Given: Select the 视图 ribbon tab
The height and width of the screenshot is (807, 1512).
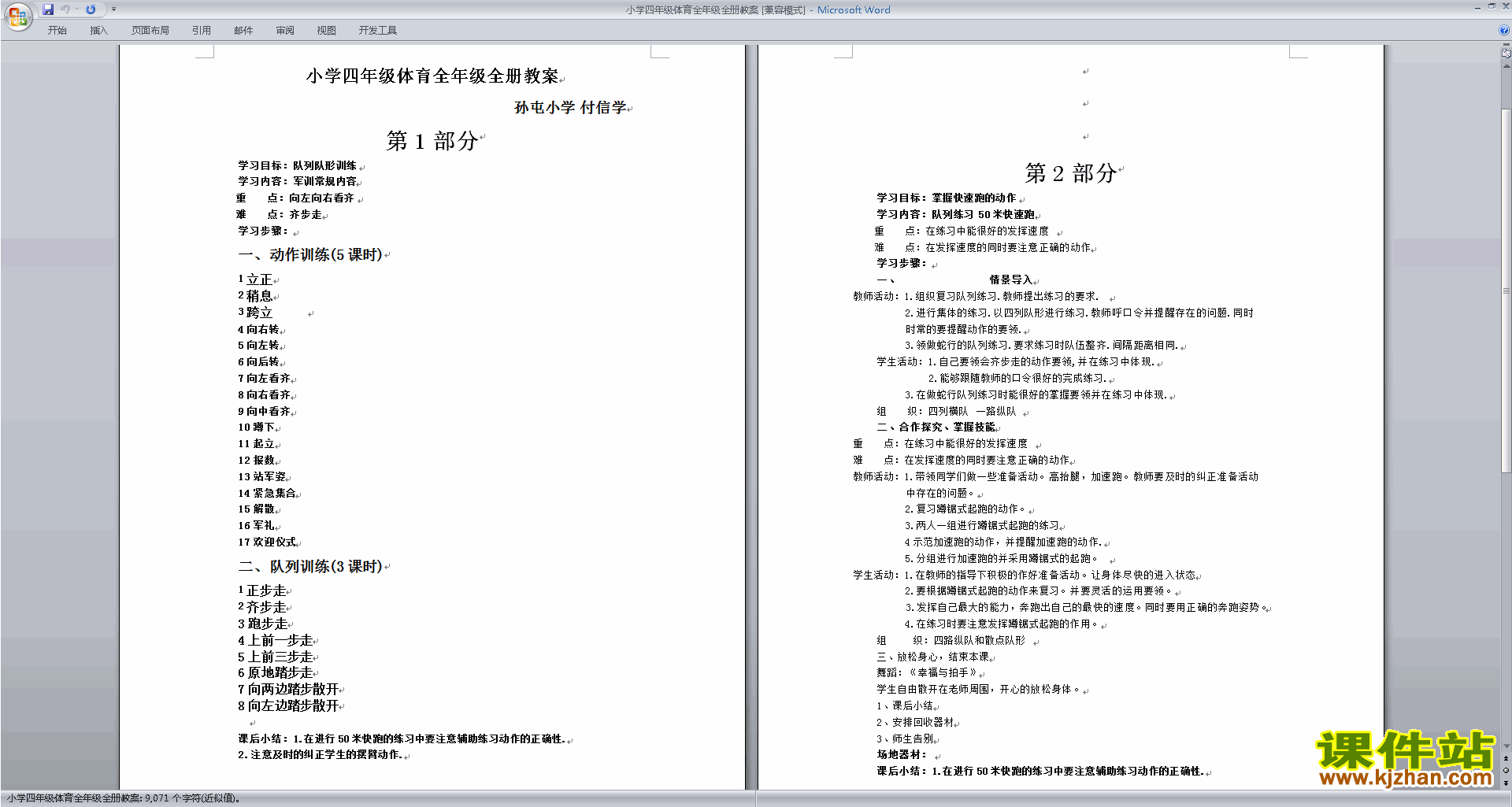Looking at the screenshot, I should pyautogui.click(x=327, y=30).
